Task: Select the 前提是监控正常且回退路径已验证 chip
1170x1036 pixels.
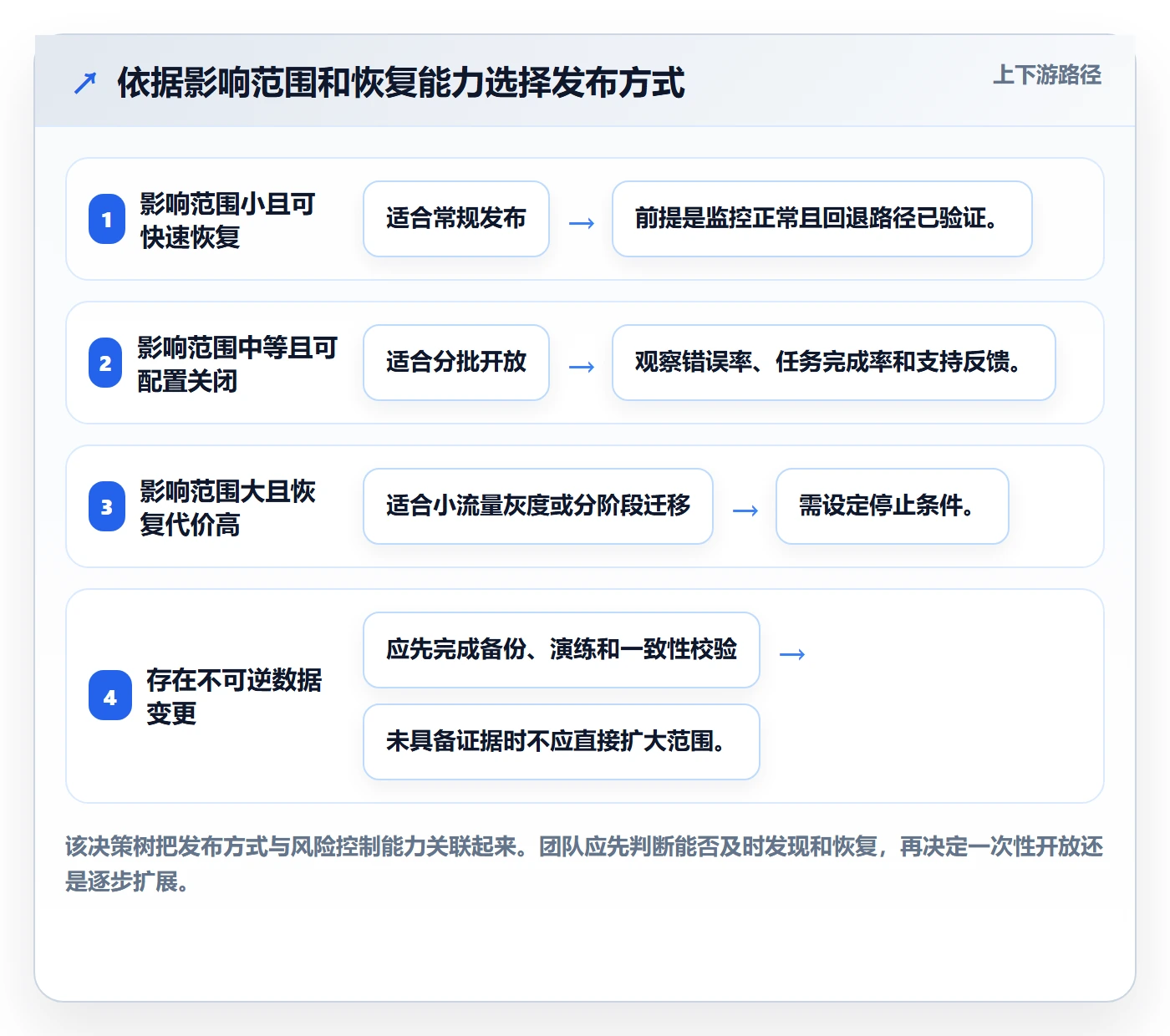Action: point(822,219)
